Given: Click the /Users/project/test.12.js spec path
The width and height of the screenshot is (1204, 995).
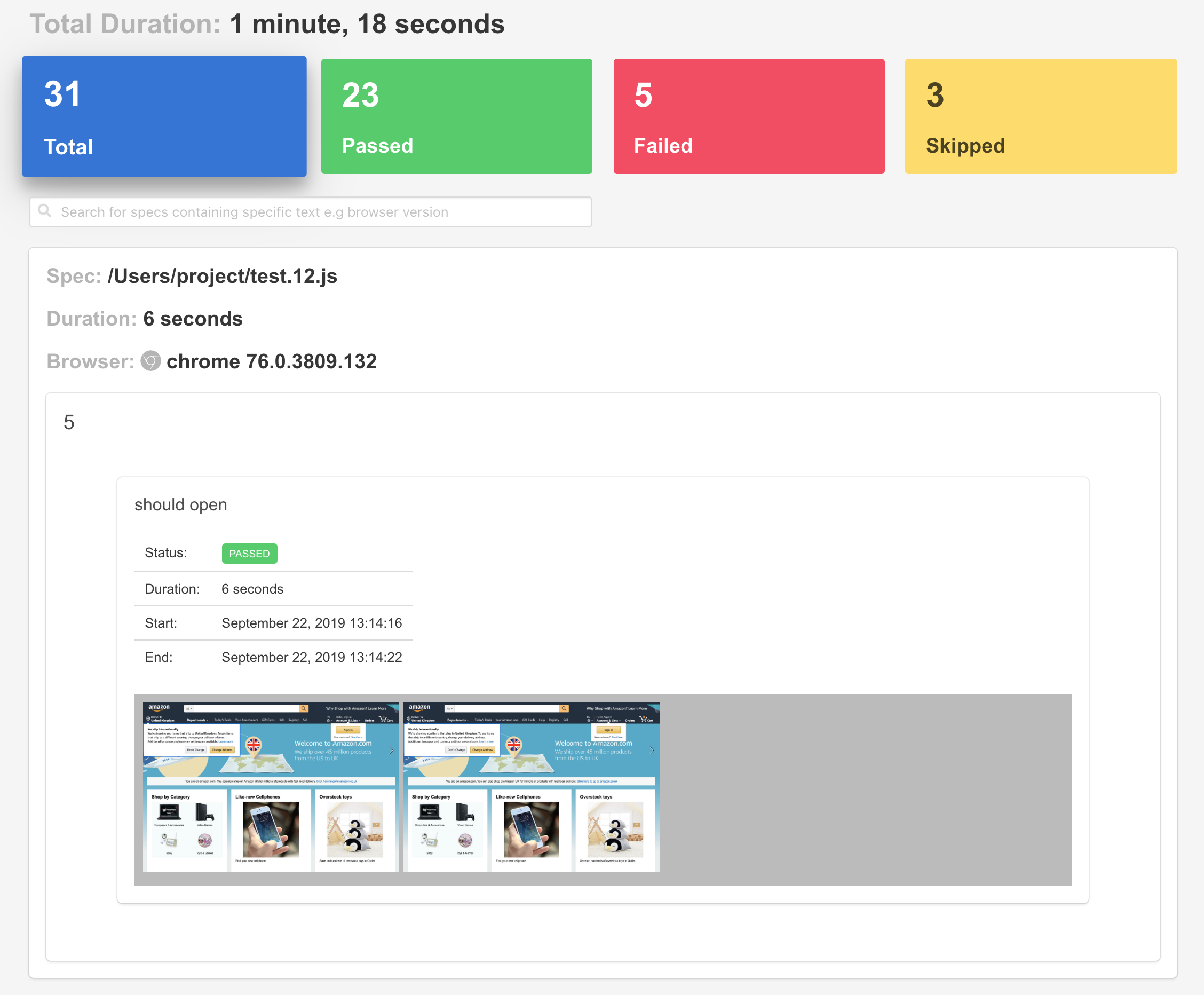Looking at the screenshot, I should coord(223,277).
